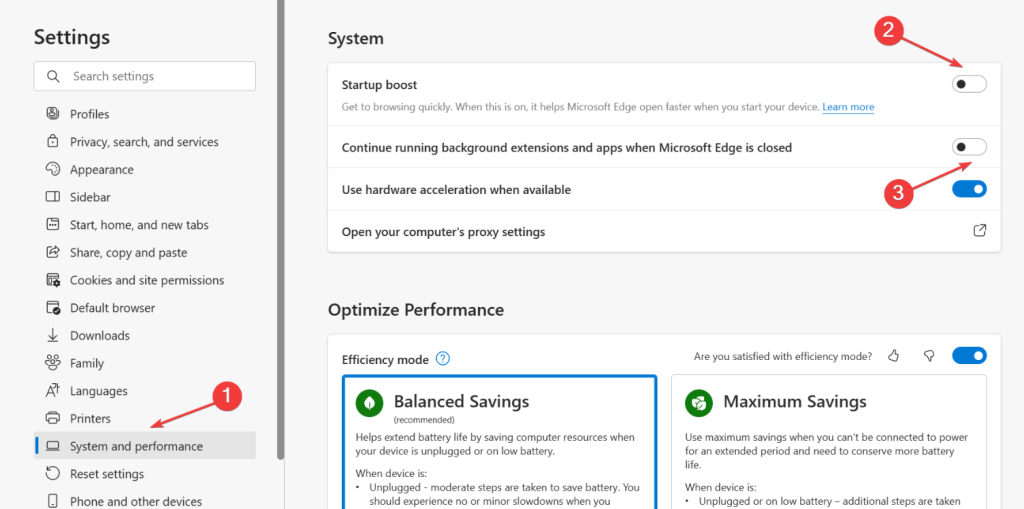Click the Learn more link
The width and height of the screenshot is (1024, 509).
pos(848,107)
